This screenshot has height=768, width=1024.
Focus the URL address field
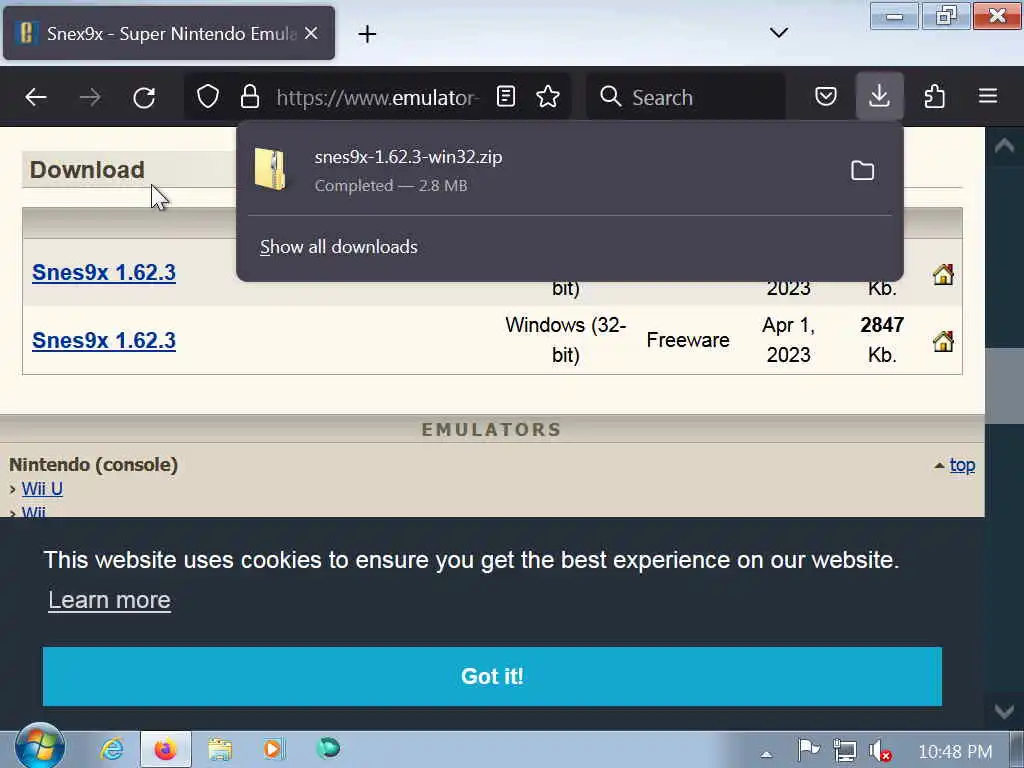pyautogui.click(x=377, y=97)
